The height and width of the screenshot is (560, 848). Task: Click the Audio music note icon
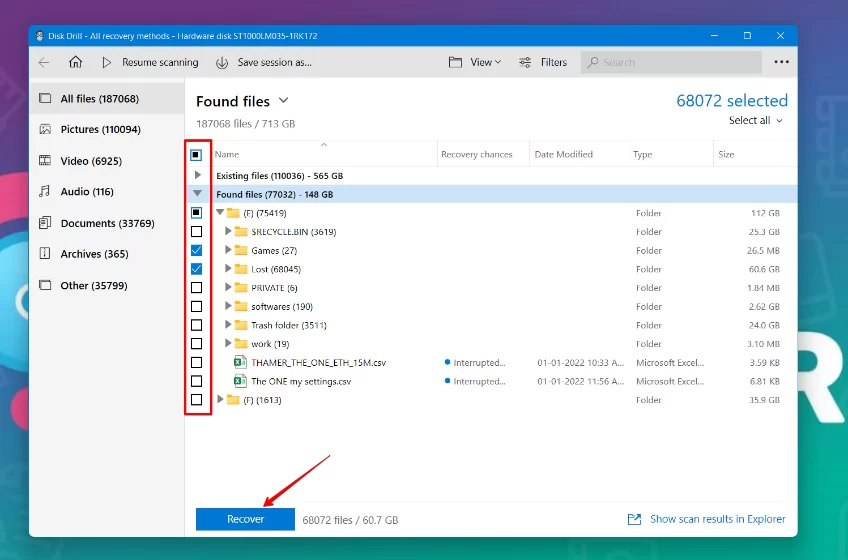(45, 192)
